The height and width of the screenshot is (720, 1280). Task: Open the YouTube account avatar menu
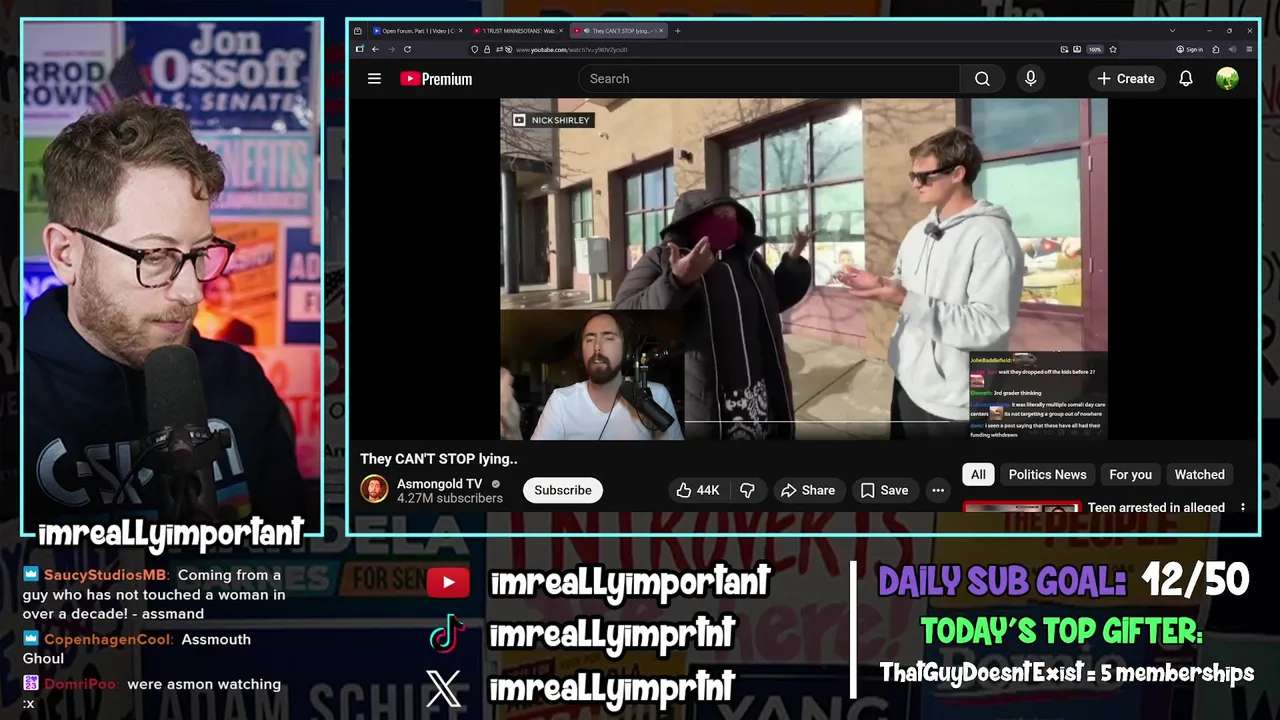pos(1227,78)
